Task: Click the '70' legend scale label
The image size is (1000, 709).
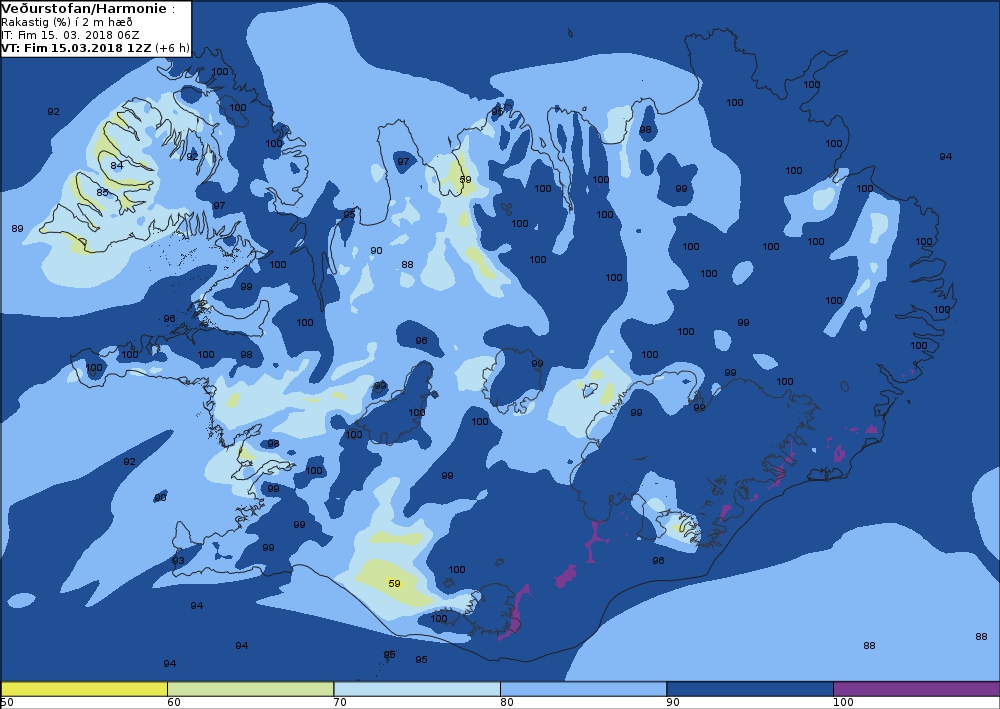Action: pos(340,703)
